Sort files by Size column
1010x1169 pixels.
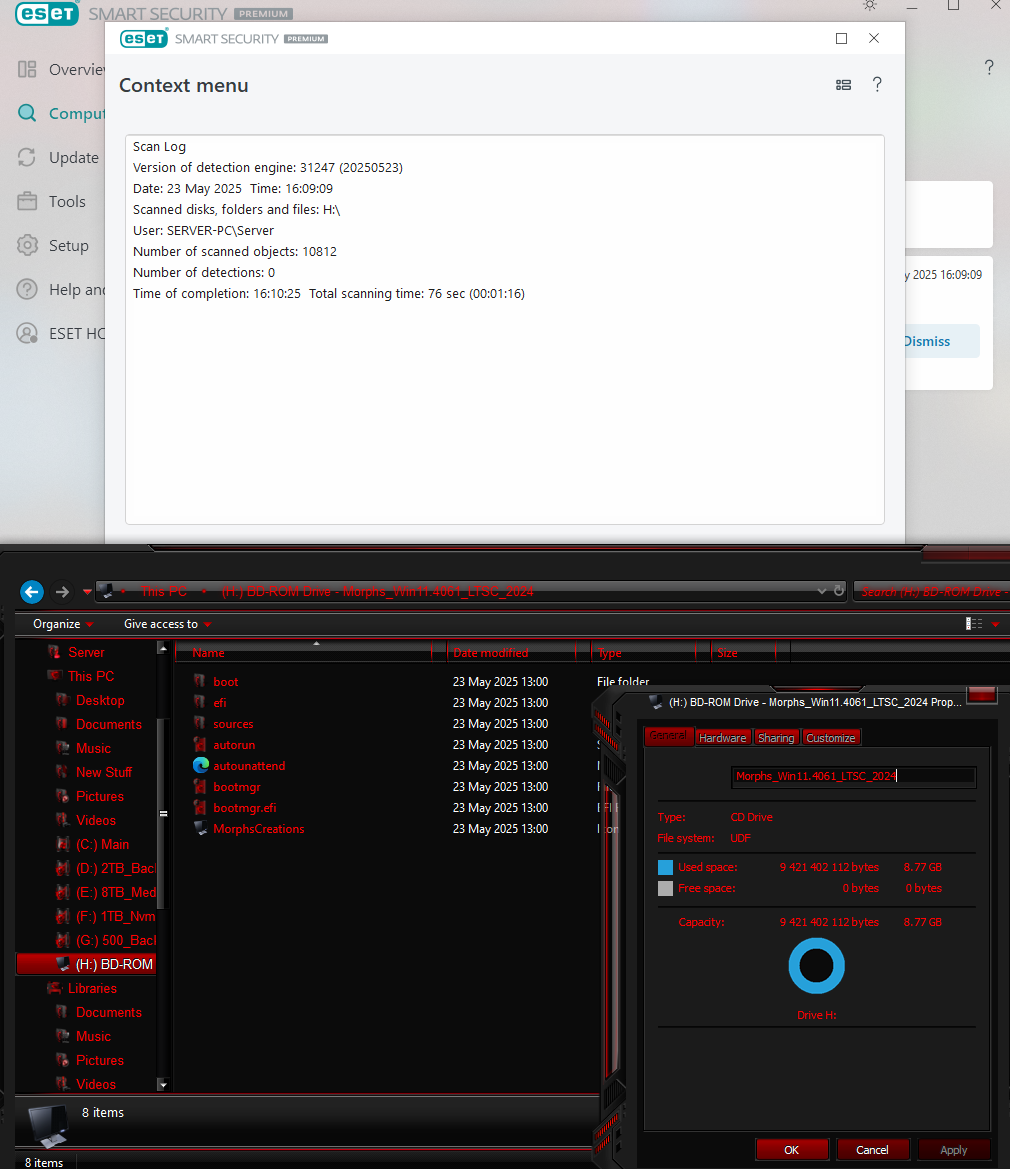click(744, 652)
